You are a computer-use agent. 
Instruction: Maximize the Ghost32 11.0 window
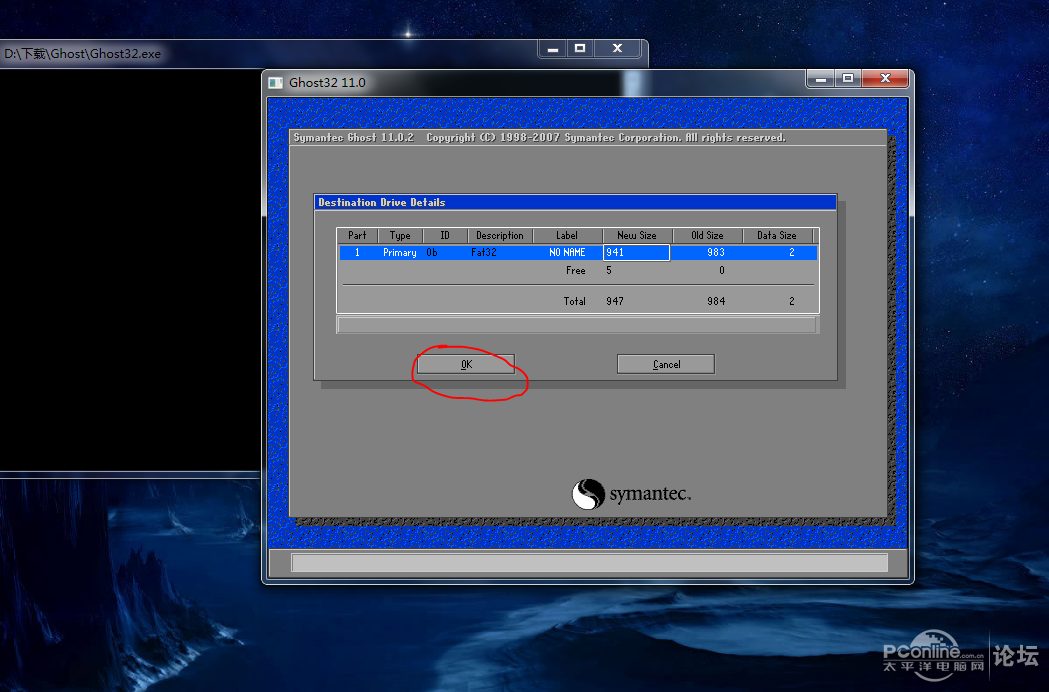click(848, 78)
